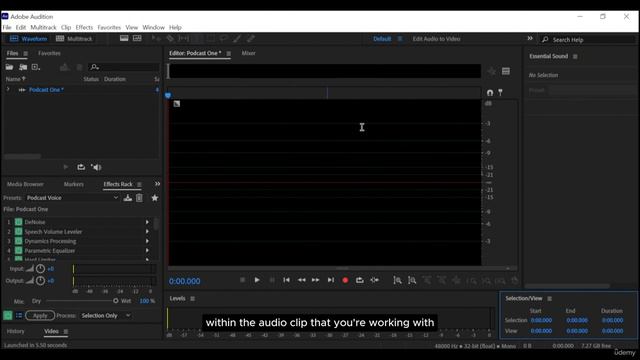
Task: Open the Multitrack menu
Action: tap(43, 27)
